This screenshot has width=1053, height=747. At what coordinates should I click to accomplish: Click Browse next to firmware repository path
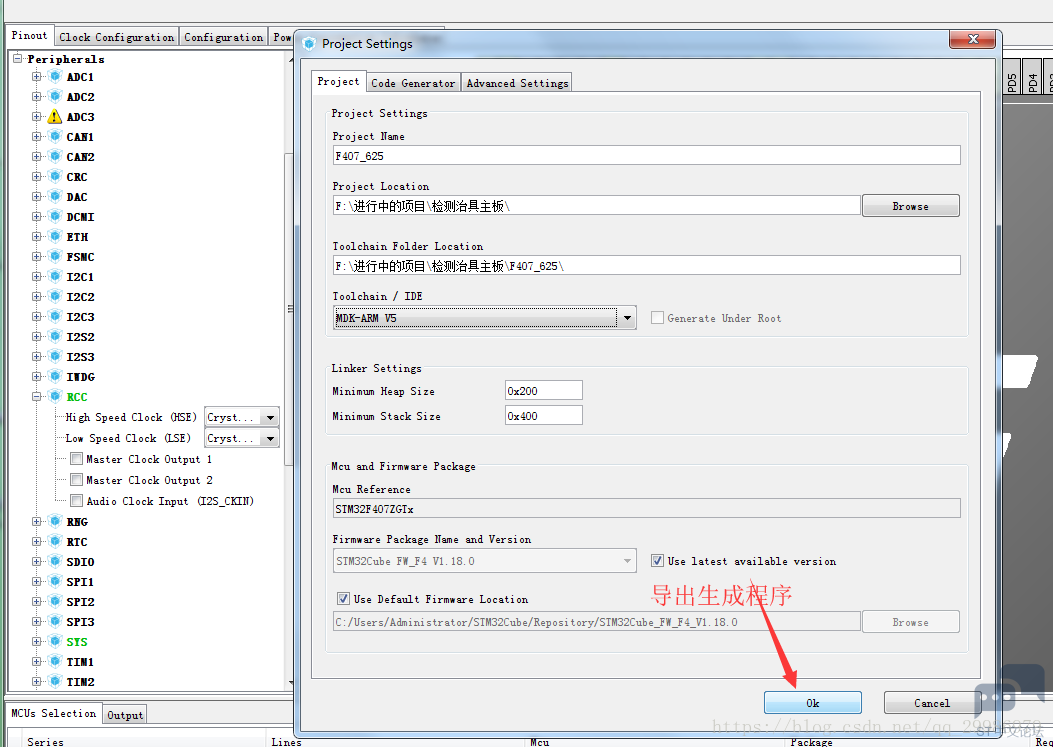pyautogui.click(x=911, y=622)
